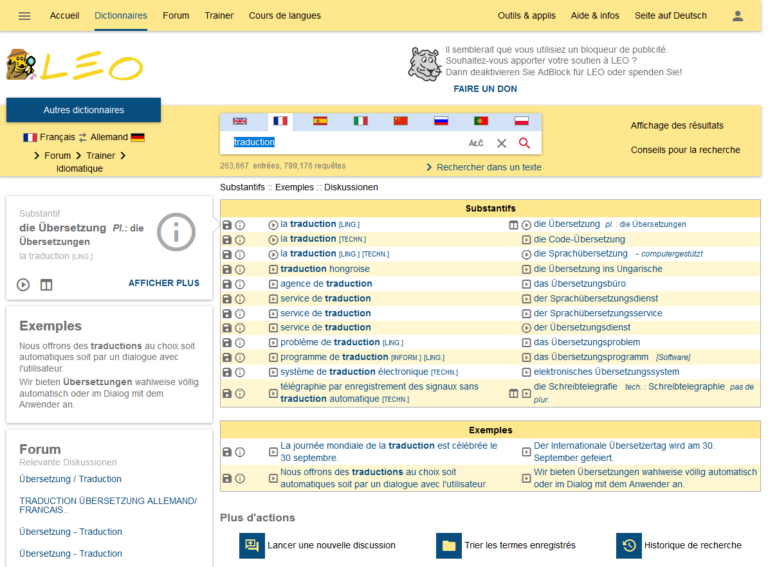768x567 pixels.
Task: Show info for 'la traduction [TECHN.]' entry
Action: pos(240,240)
